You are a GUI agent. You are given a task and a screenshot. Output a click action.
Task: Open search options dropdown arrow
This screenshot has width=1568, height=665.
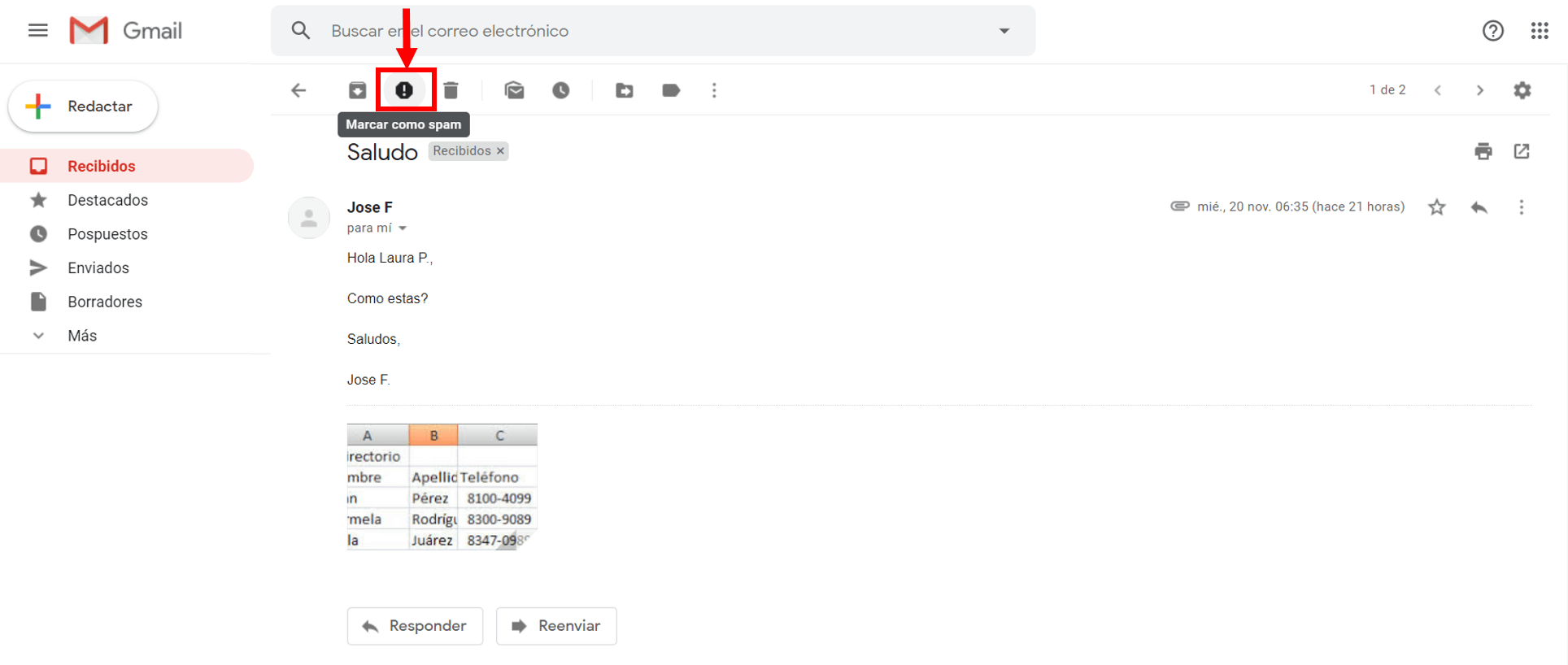coord(1004,31)
